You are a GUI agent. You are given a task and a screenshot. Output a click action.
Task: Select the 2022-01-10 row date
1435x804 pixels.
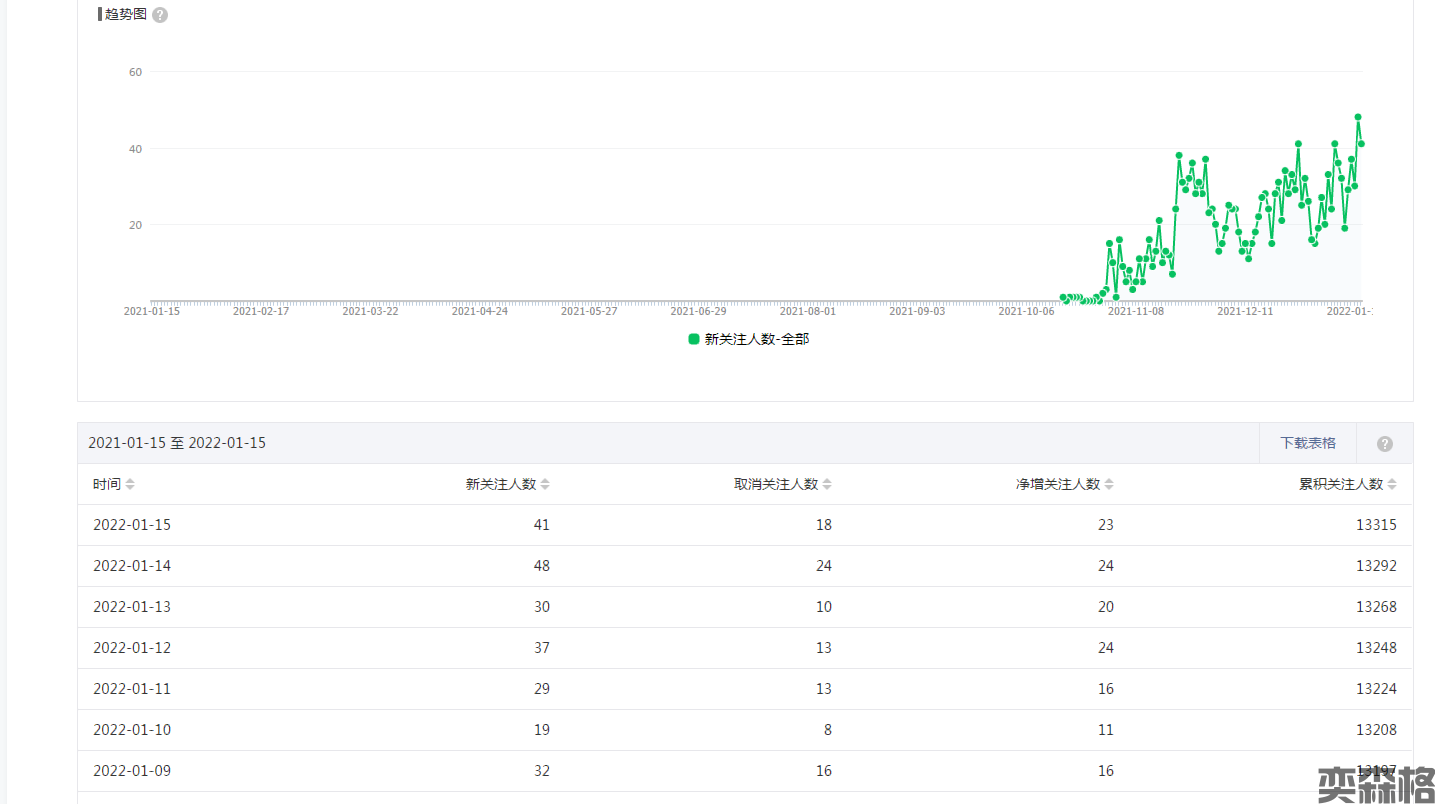(132, 730)
